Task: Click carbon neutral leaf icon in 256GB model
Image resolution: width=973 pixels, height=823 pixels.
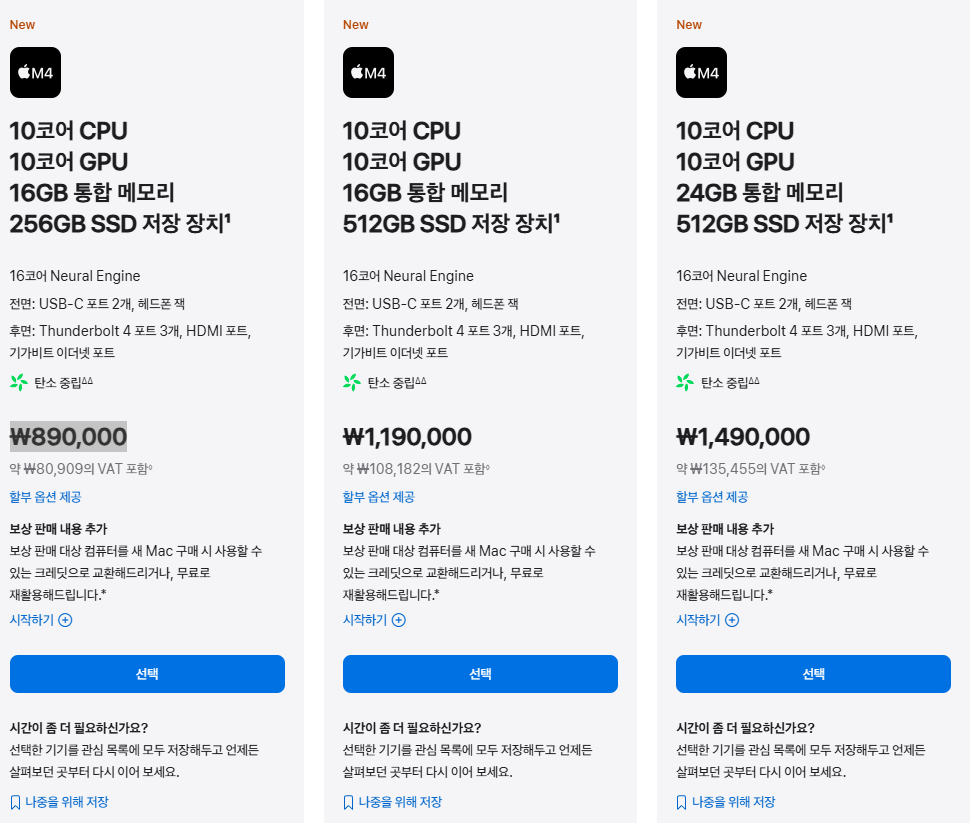Action: pyautogui.click(x=19, y=382)
